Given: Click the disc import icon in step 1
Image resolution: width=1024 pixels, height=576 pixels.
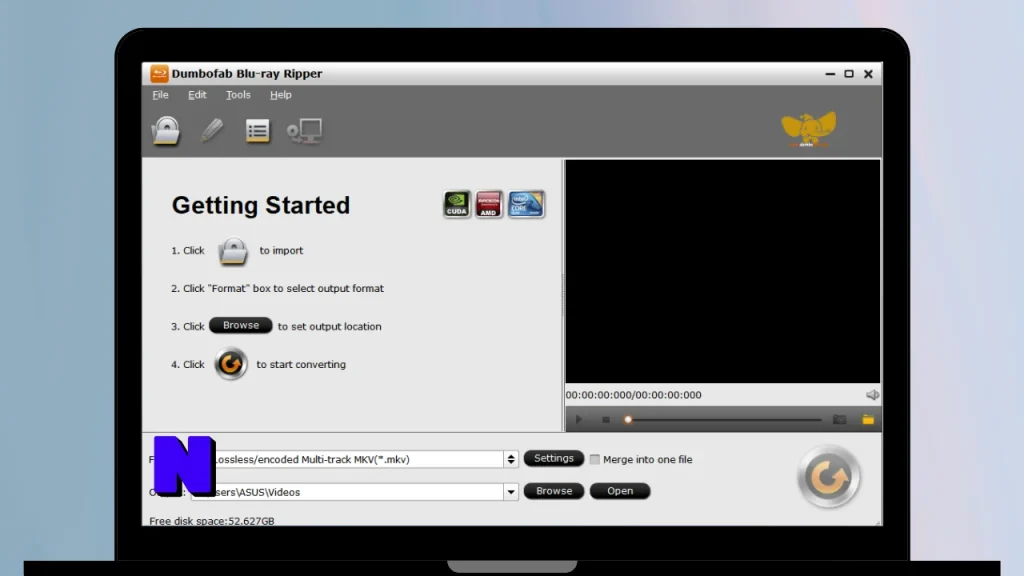Looking at the screenshot, I should click(232, 251).
